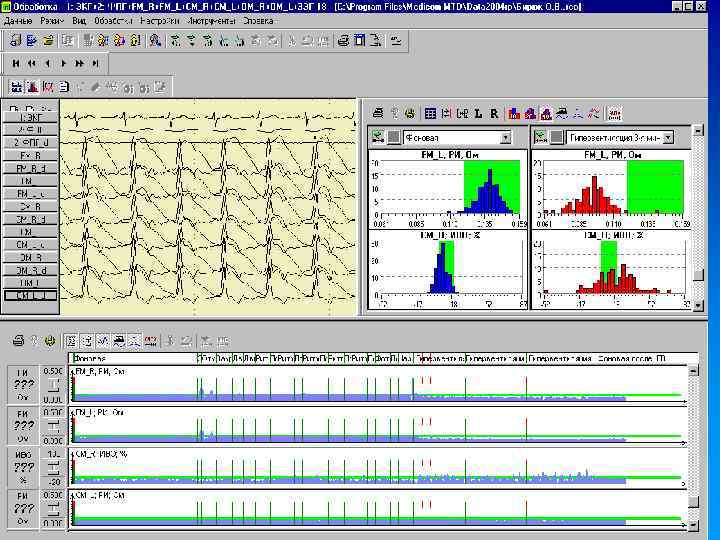Toggle the gray square beside Гипервентиляция dropdown

click(x=557, y=137)
